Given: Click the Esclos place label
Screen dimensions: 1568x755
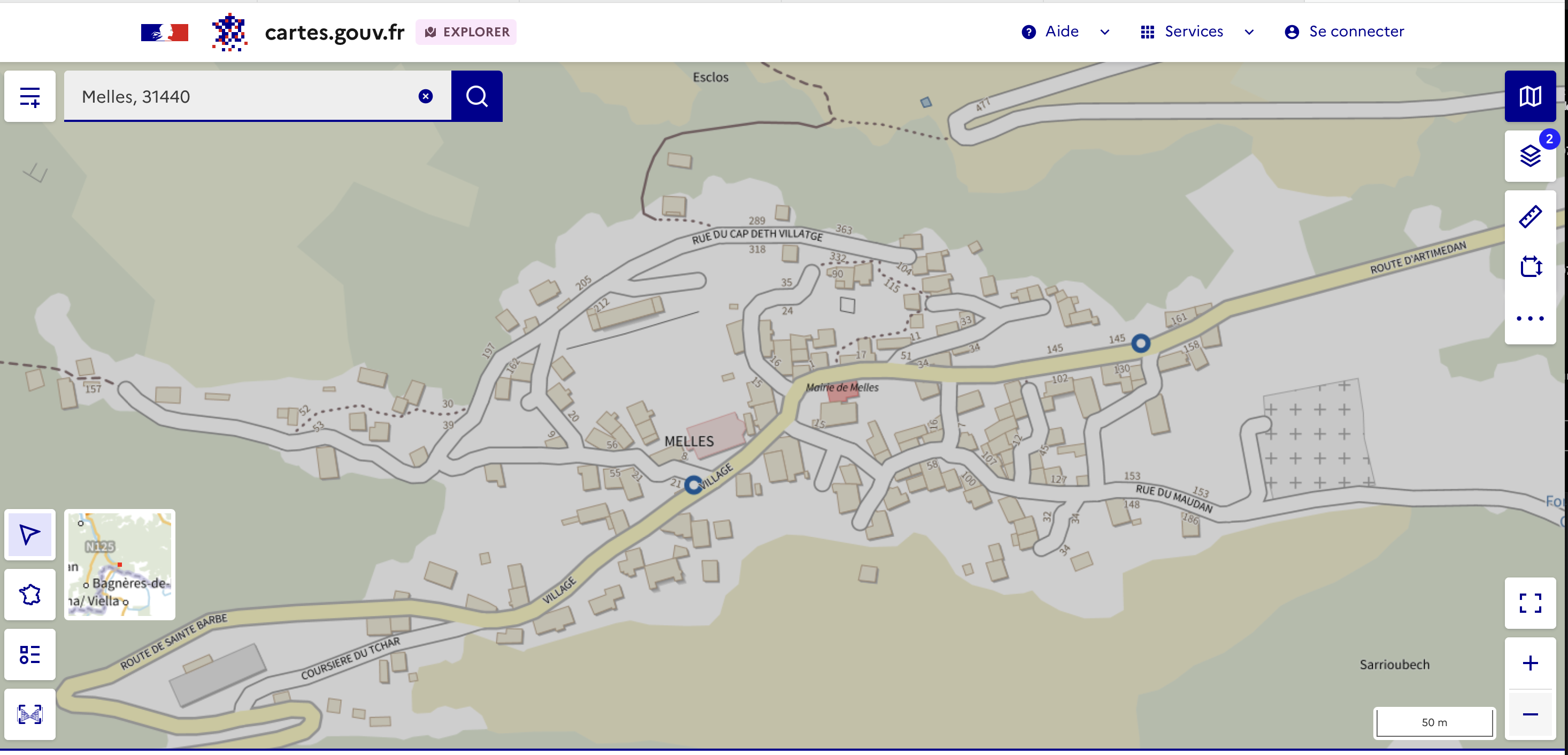Looking at the screenshot, I should coord(710,77).
